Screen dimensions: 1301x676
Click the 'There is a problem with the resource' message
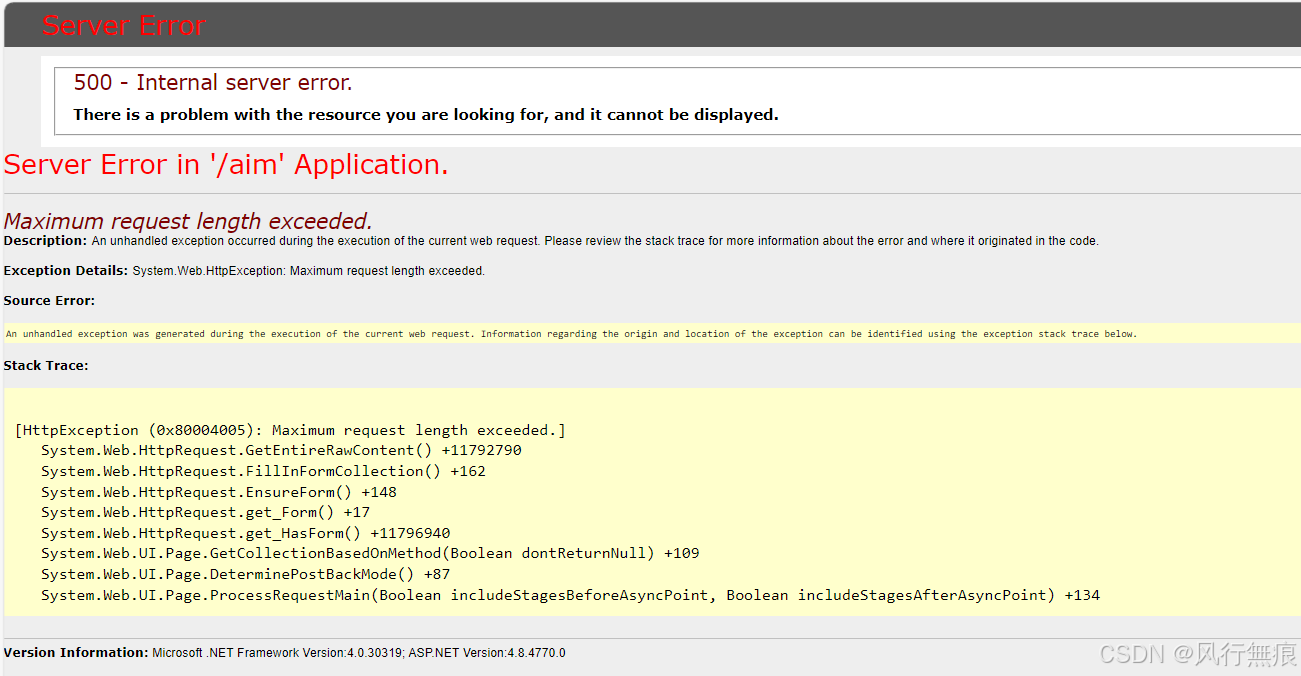(x=425, y=115)
